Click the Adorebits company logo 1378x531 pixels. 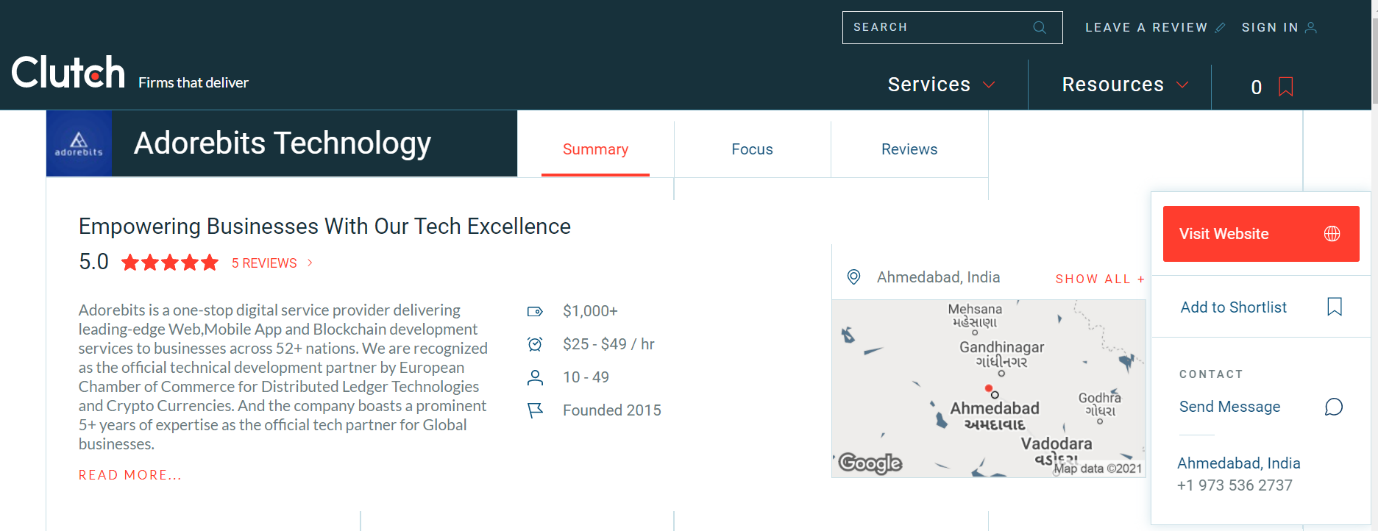(79, 143)
